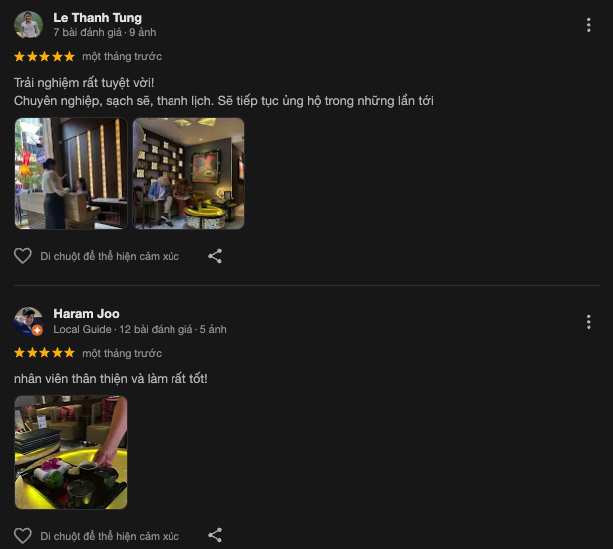The image size is (613, 549).
Task: Open options menu for Le Thanh Tung's review
Action: click(x=588, y=25)
